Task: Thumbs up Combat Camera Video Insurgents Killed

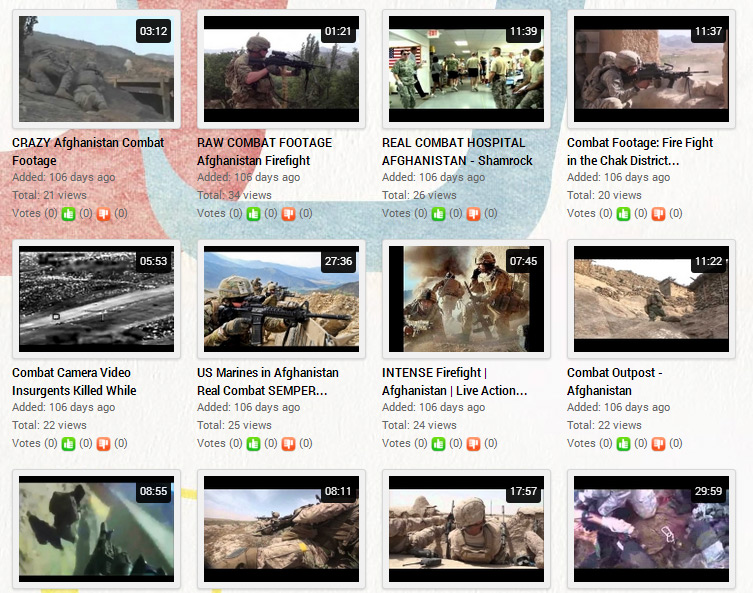Action: [x=69, y=444]
